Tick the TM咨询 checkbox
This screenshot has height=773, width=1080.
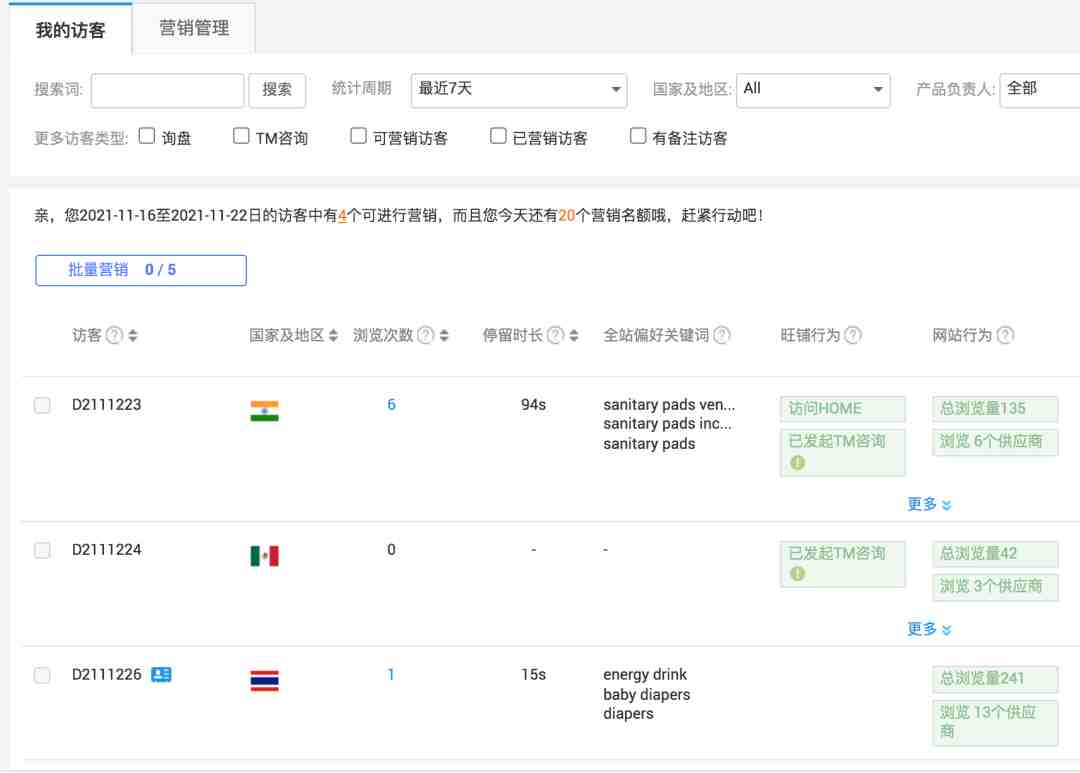pos(241,136)
